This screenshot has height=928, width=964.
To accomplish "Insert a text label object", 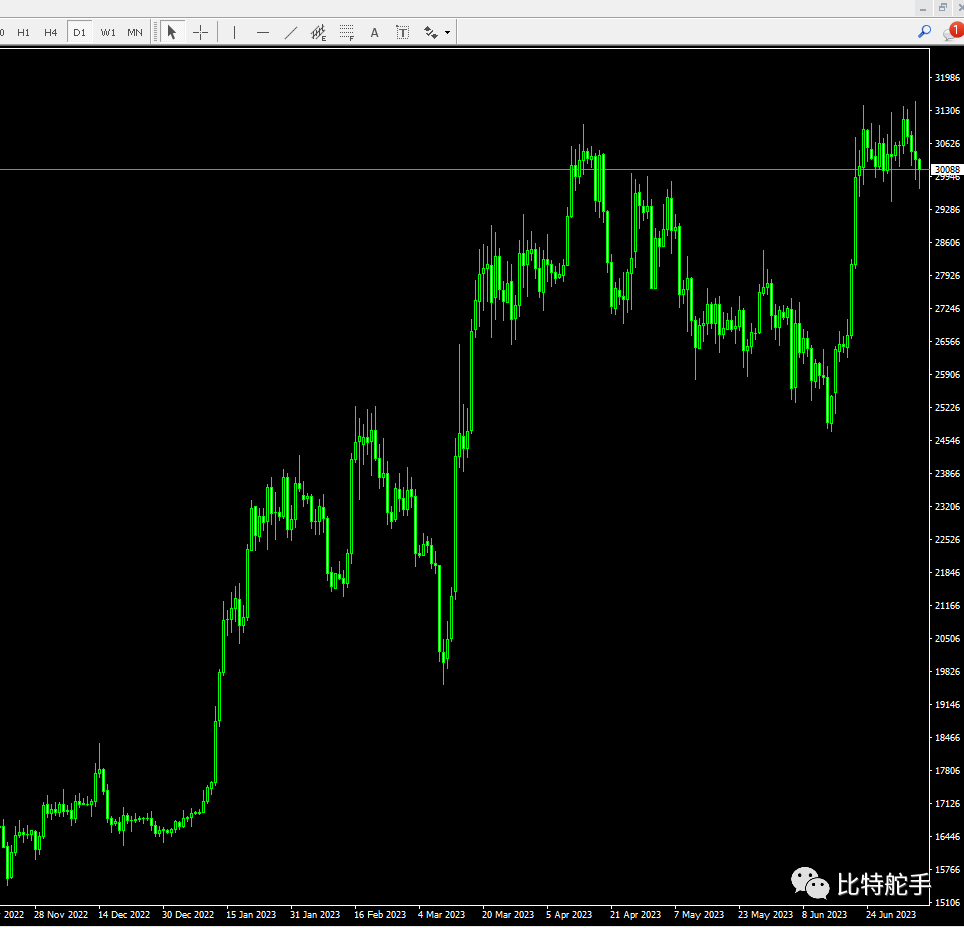I will click(x=403, y=32).
